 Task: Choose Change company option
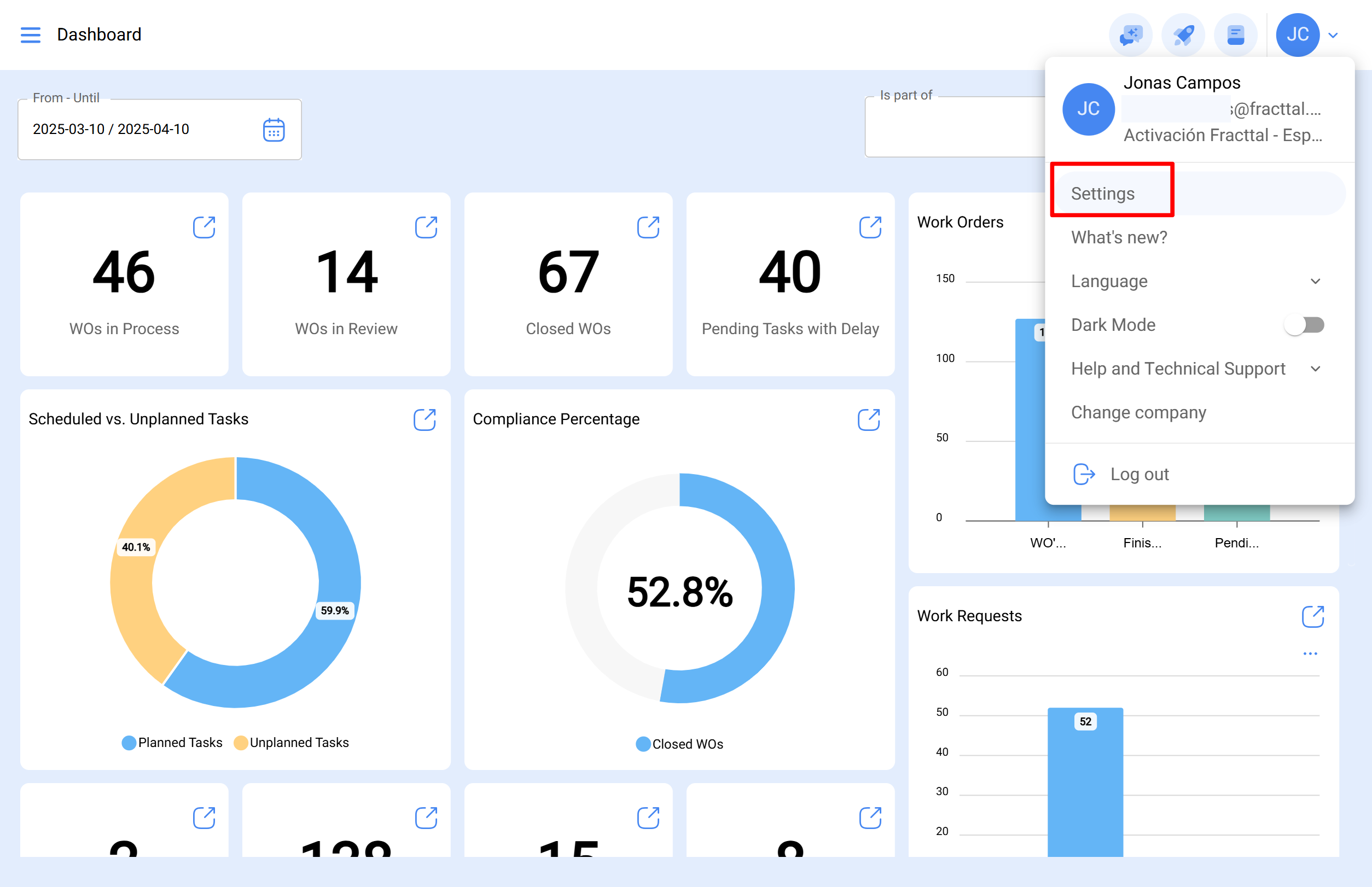(x=1138, y=412)
